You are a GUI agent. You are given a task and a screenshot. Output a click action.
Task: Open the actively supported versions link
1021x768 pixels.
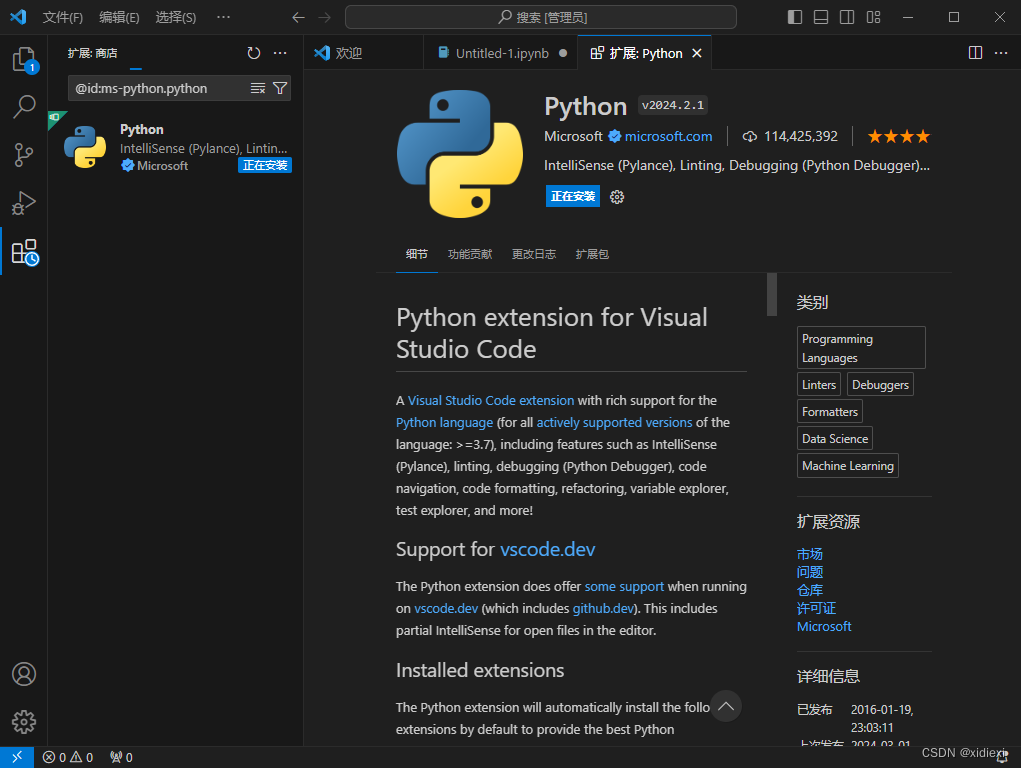click(x=615, y=423)
